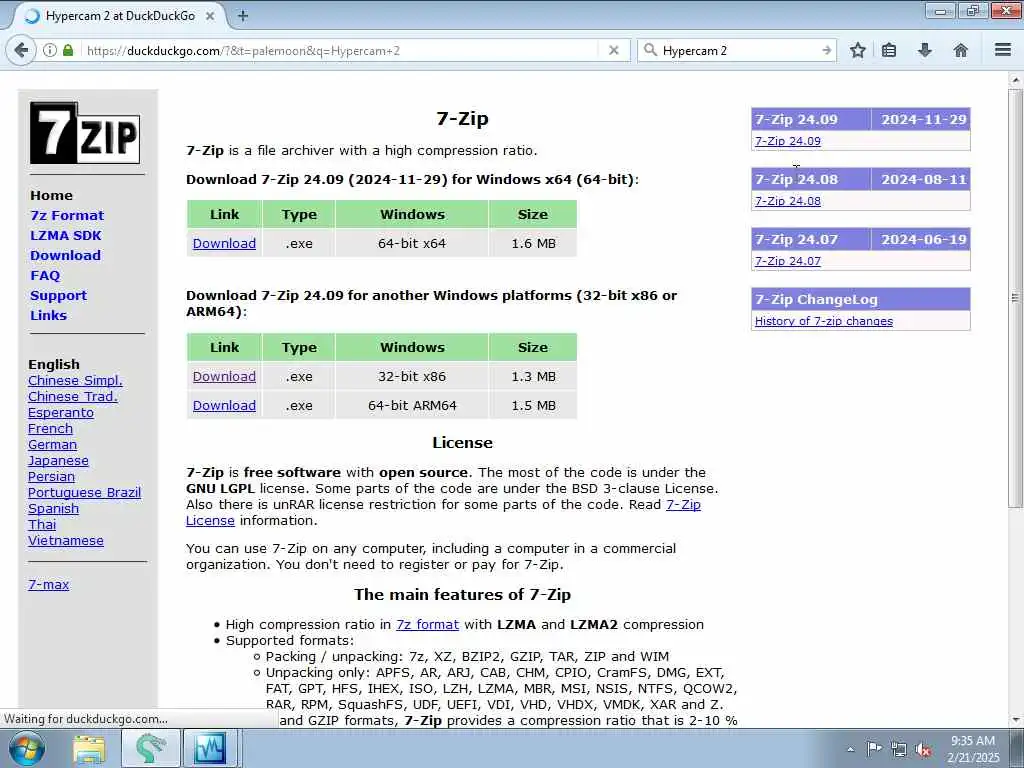Open the site information icon in the address bar
Screen dimensions: 1024x768
coord(50,50)
